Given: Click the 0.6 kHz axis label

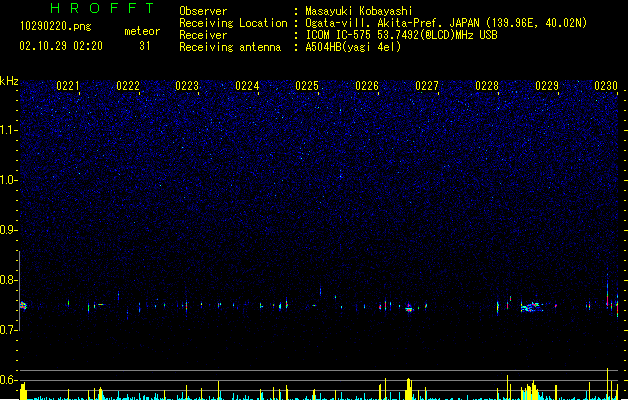Looking at the screenshot, I should (x=8, y=380).
